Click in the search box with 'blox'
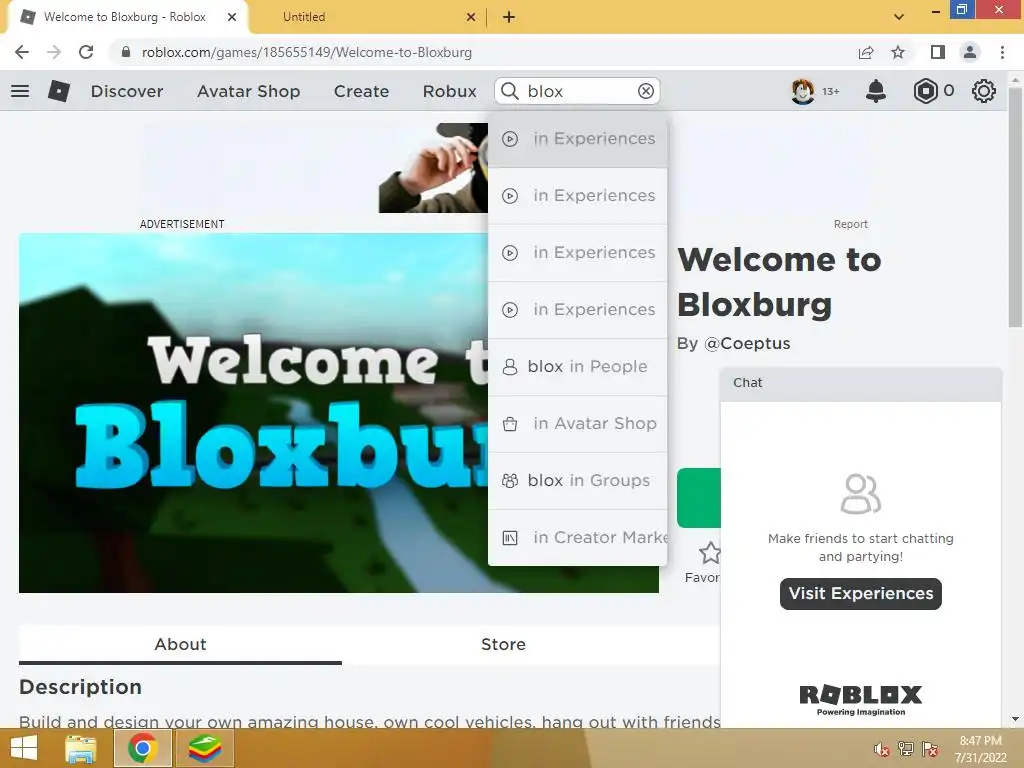Viewport: 1024px width, 768px height. (x=578, y=91)
